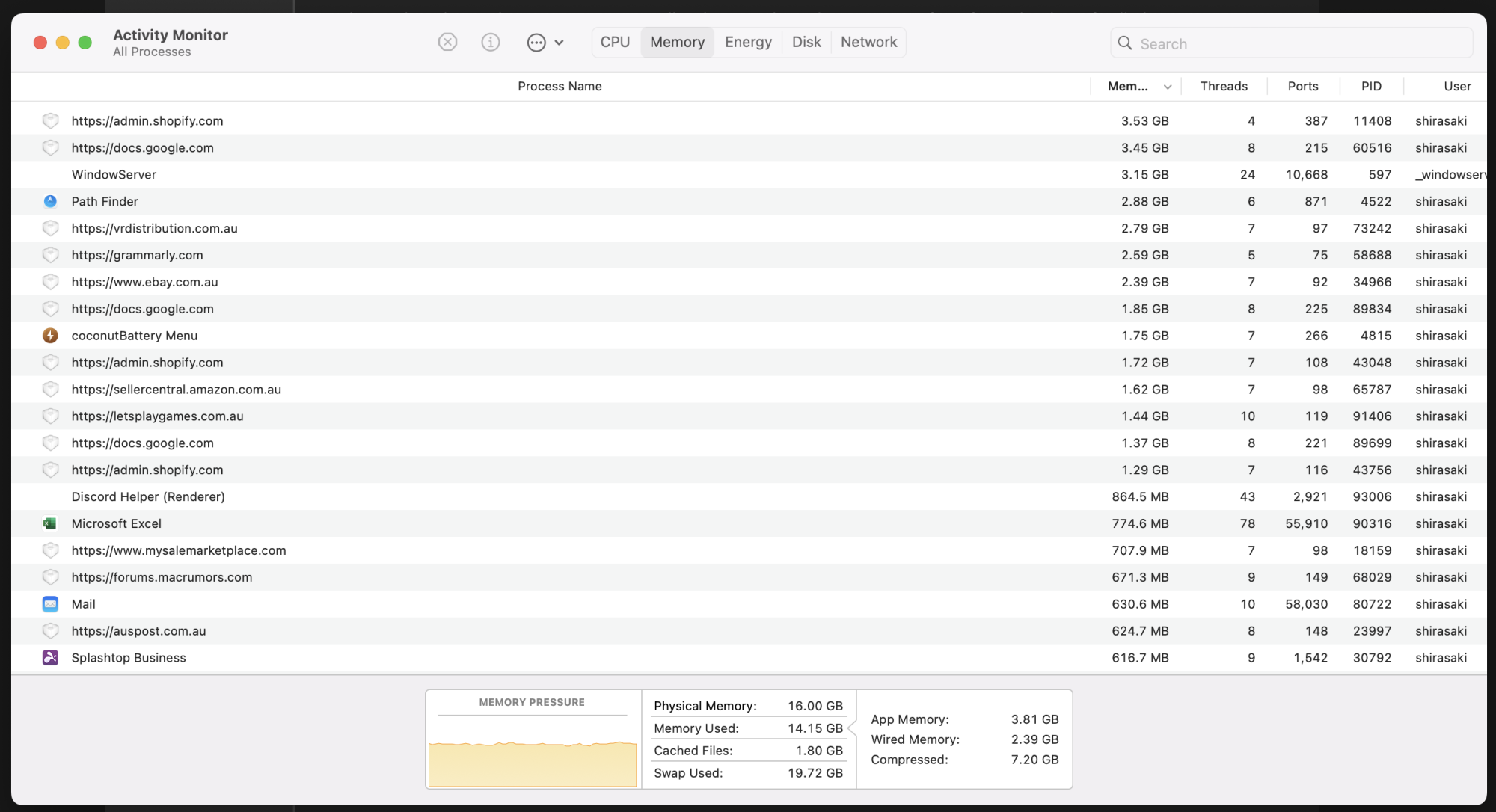
Task: Click the Splashtop Business icon
Action: (x=50, y=658)
